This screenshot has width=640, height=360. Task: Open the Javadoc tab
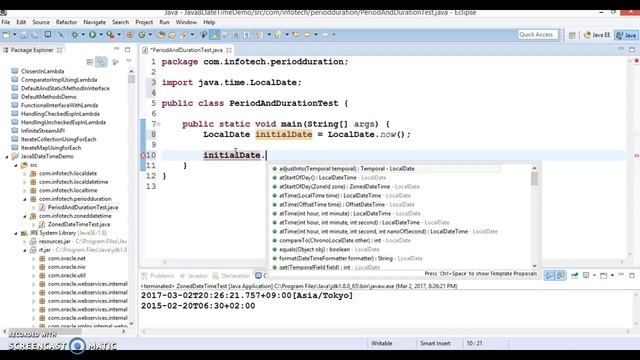point(194,276)
